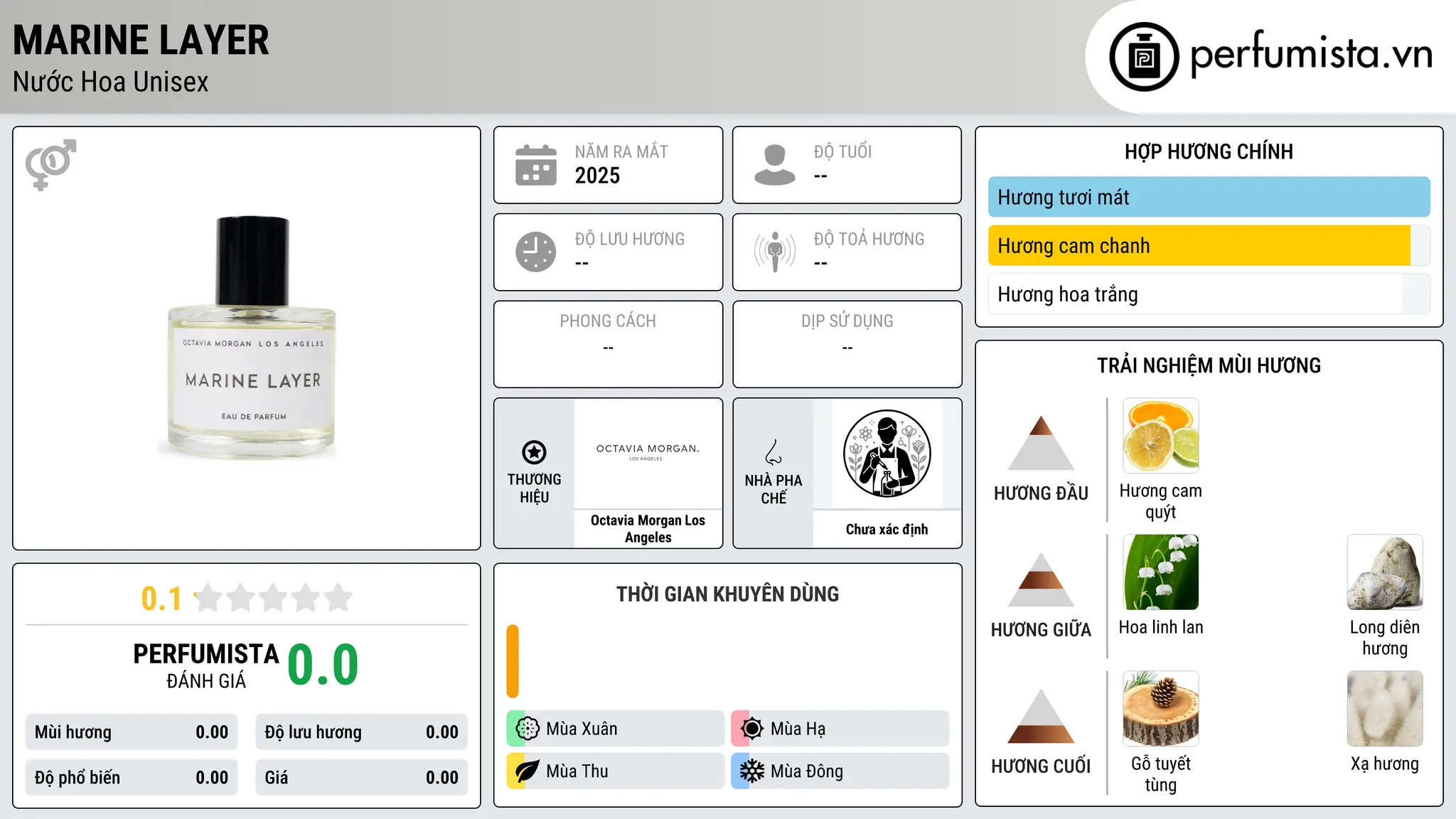Click the release year value 2025
Viewport: 1456px width, 819px height.
click(597, 176)
